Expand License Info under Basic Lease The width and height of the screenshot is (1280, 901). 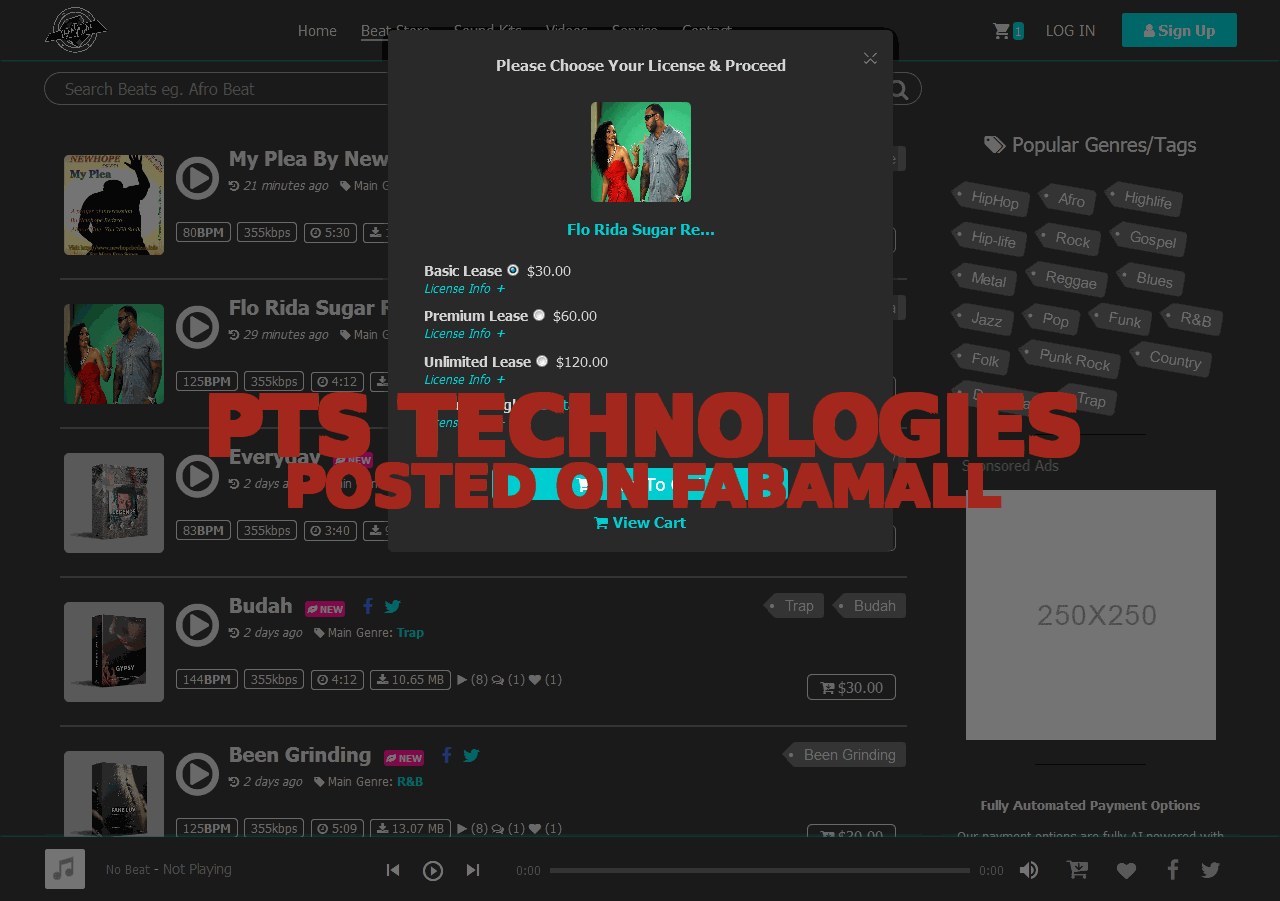464,289
